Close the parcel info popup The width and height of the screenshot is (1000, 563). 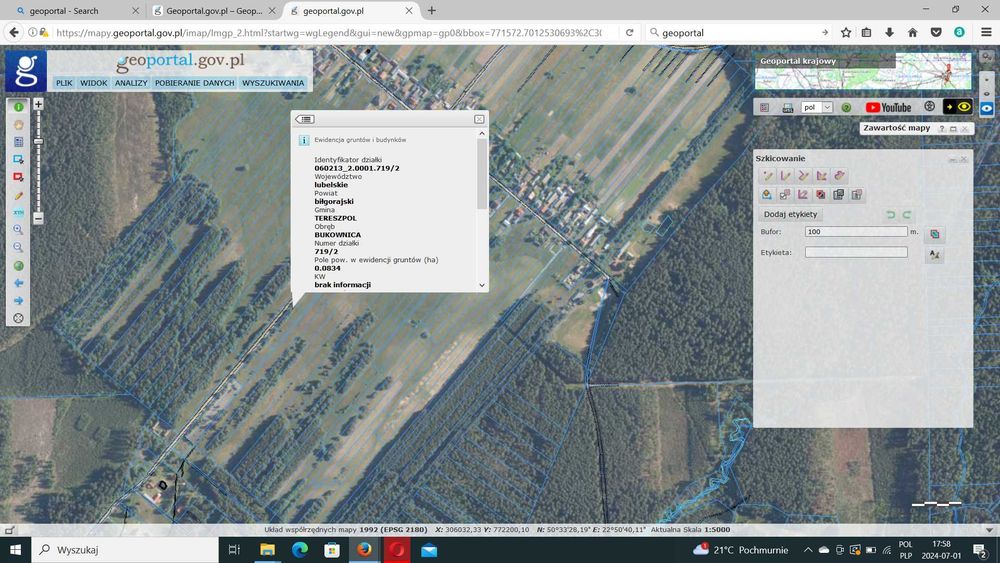coord(479,119)
